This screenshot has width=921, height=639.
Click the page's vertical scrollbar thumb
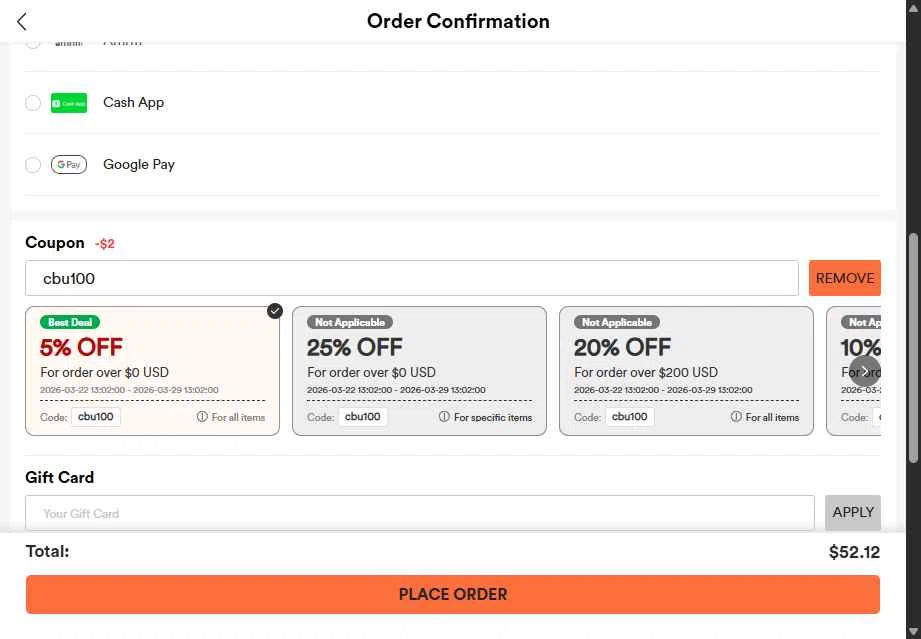[912, 346]
